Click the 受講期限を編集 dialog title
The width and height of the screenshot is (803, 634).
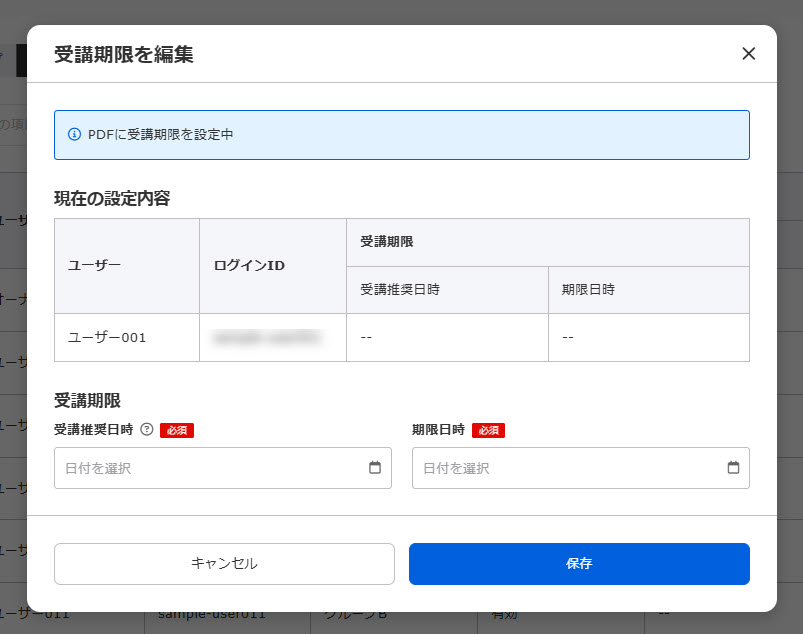click(x=124, y=55)
